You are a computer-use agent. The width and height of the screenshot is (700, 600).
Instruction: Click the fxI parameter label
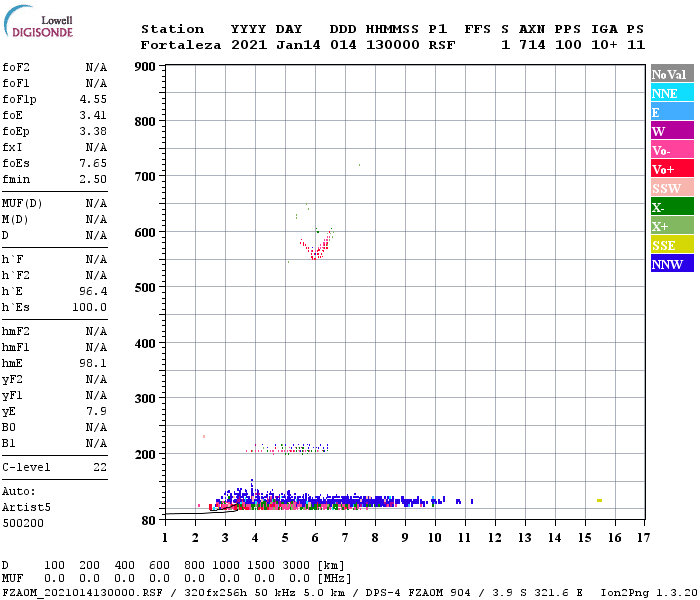12,147
